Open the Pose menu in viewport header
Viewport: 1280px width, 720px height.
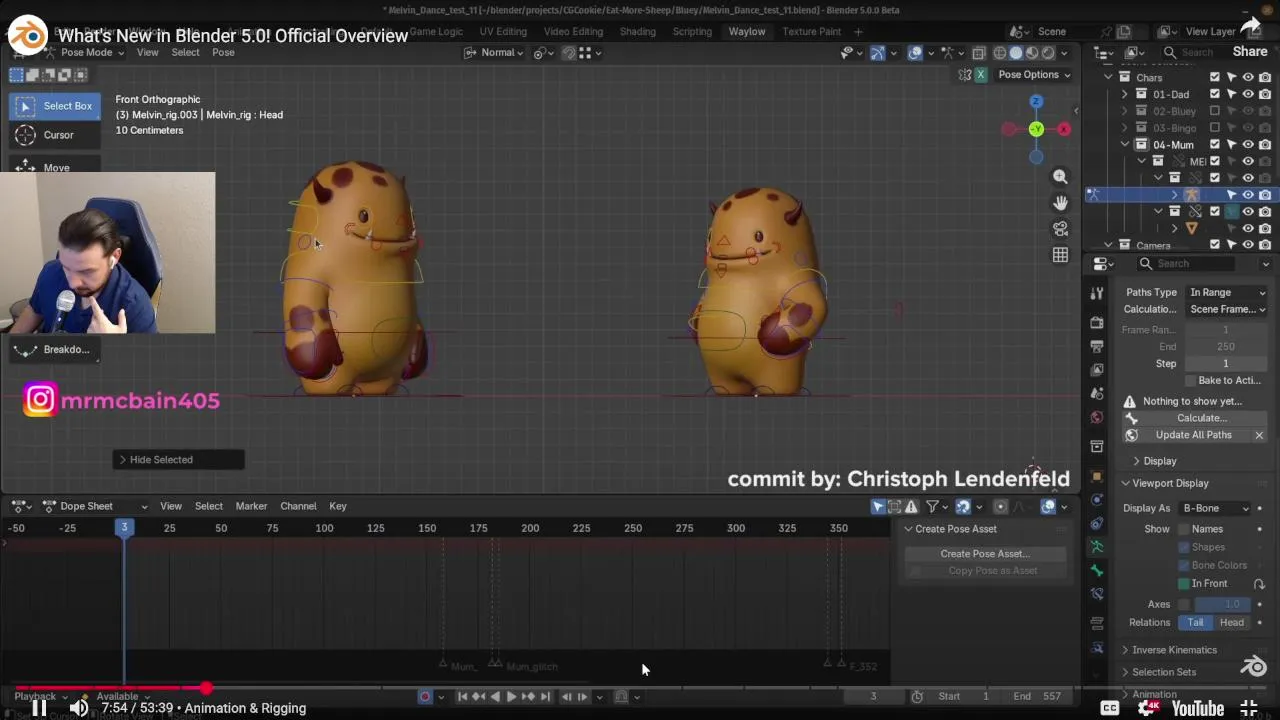223,53
